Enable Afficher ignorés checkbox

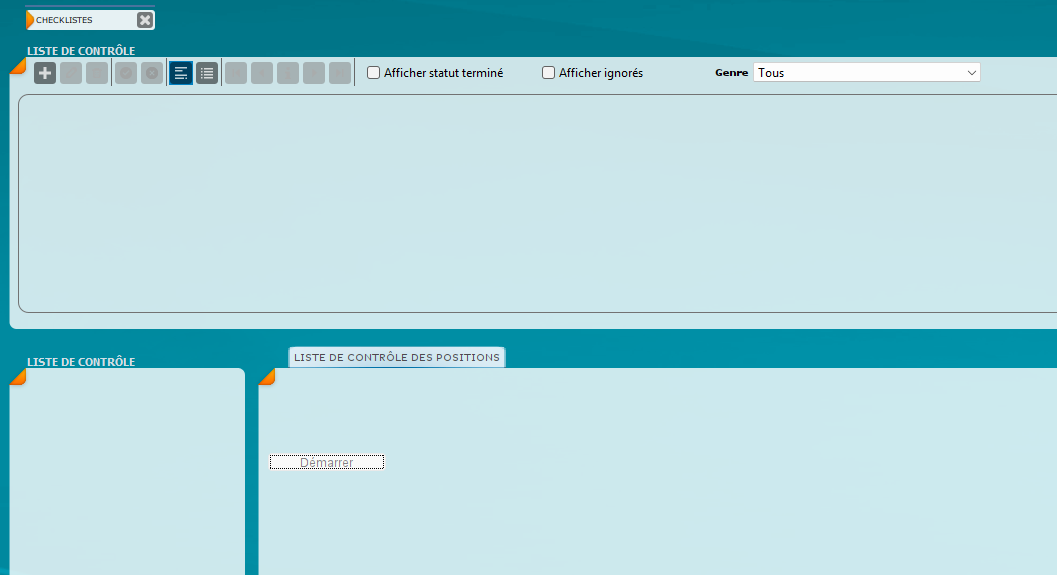[549, 73]
